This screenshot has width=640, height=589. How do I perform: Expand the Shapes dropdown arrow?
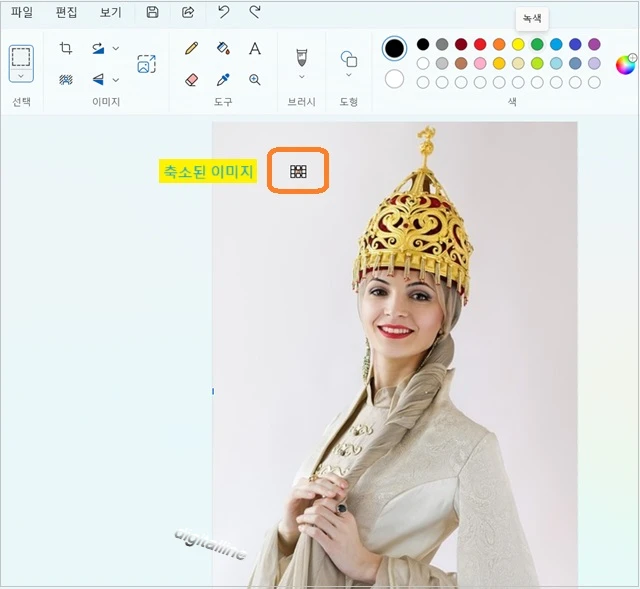349,75
